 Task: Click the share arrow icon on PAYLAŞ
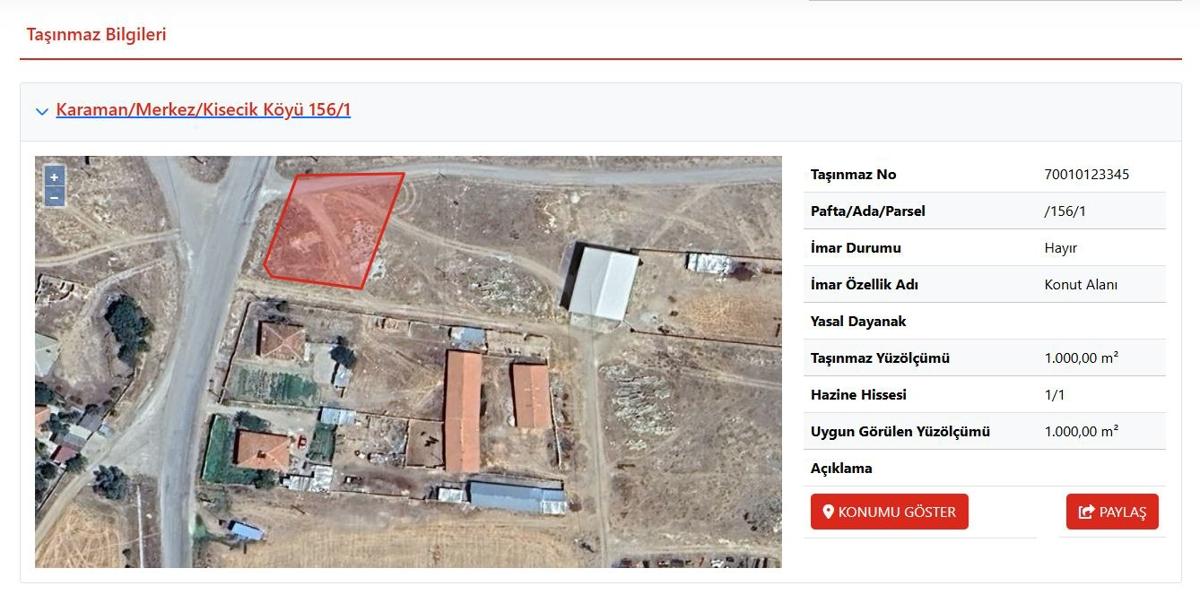click(x=1086, y=512)
